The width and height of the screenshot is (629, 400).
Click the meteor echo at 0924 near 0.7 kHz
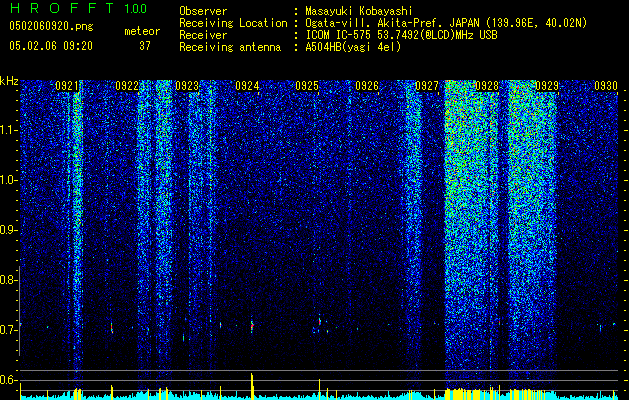click(x=252, y=325)
